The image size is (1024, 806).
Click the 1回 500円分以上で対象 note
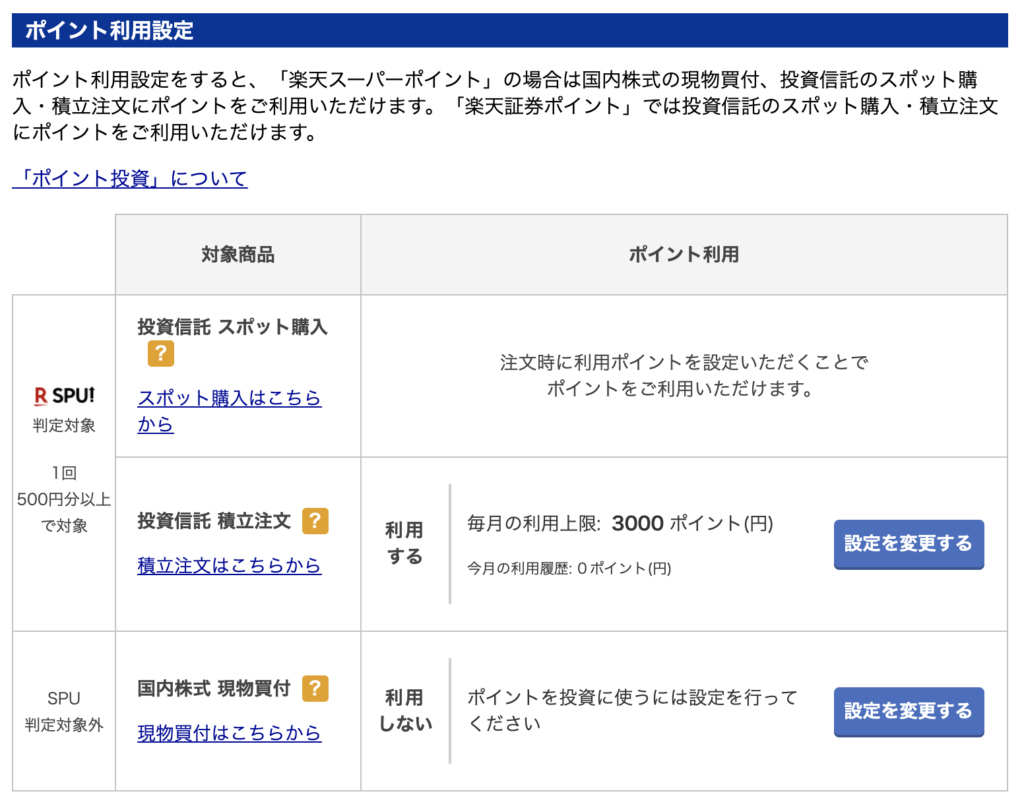coord(64,499)
